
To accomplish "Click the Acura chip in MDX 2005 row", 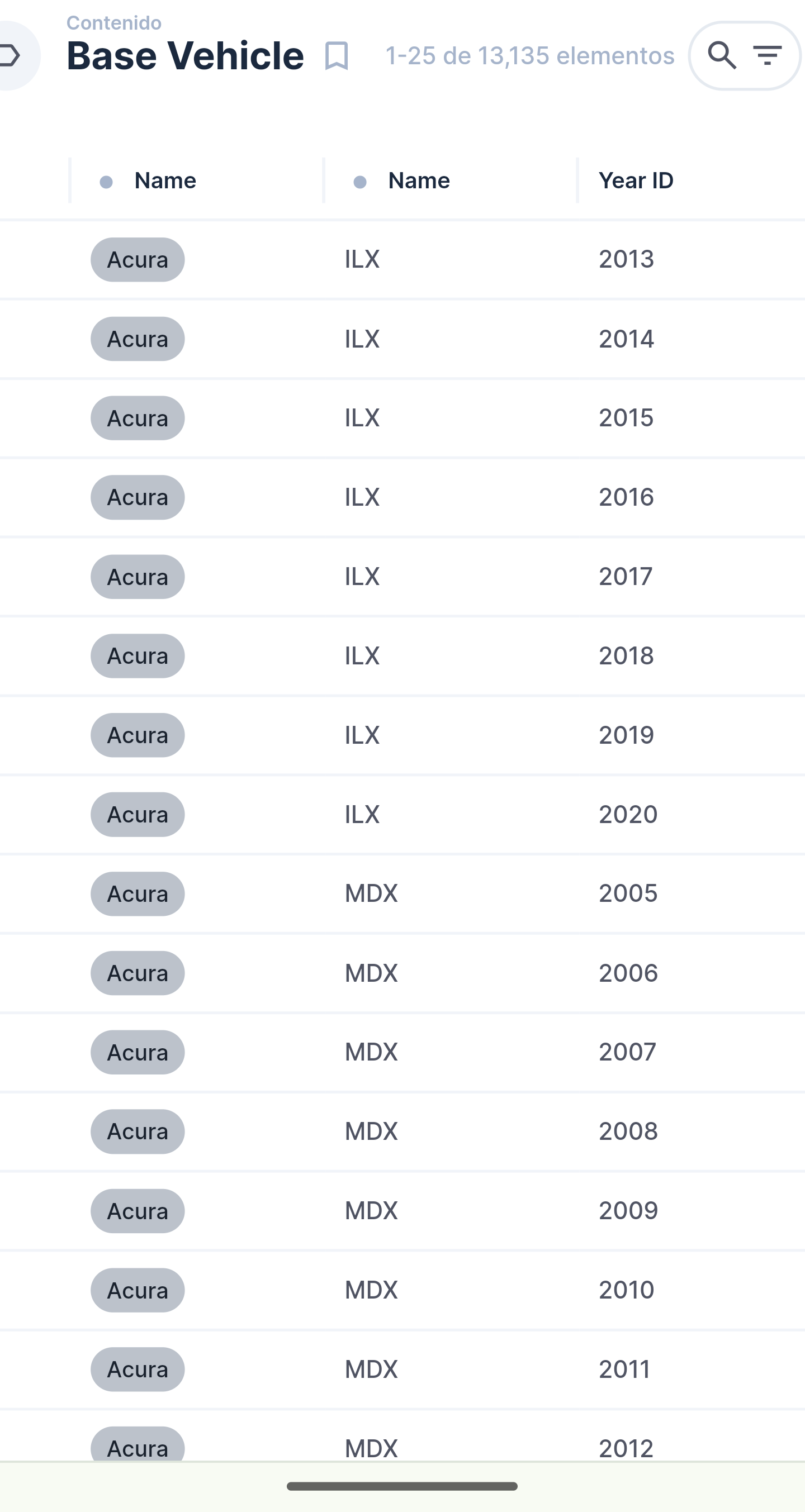I will point(138,894).
